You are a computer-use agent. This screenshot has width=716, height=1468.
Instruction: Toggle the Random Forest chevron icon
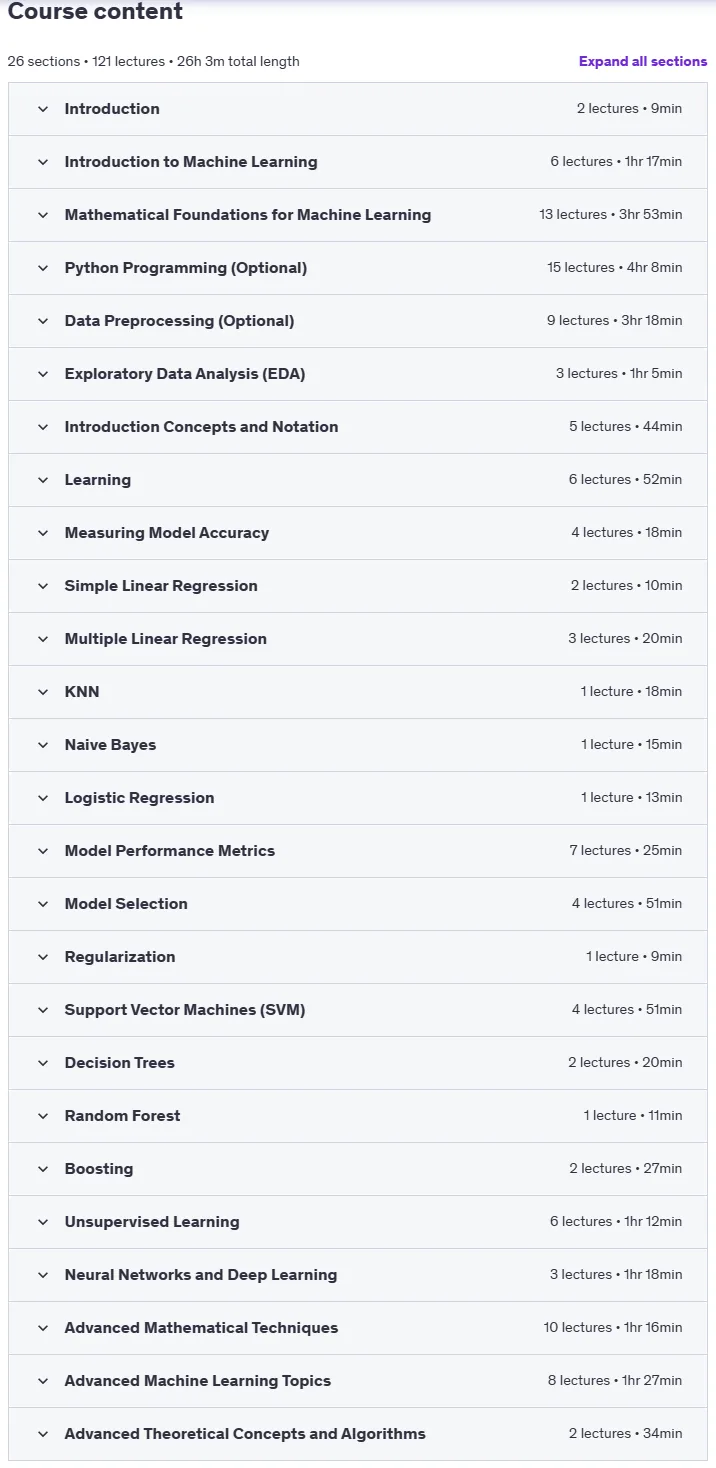pos(43,1116)
